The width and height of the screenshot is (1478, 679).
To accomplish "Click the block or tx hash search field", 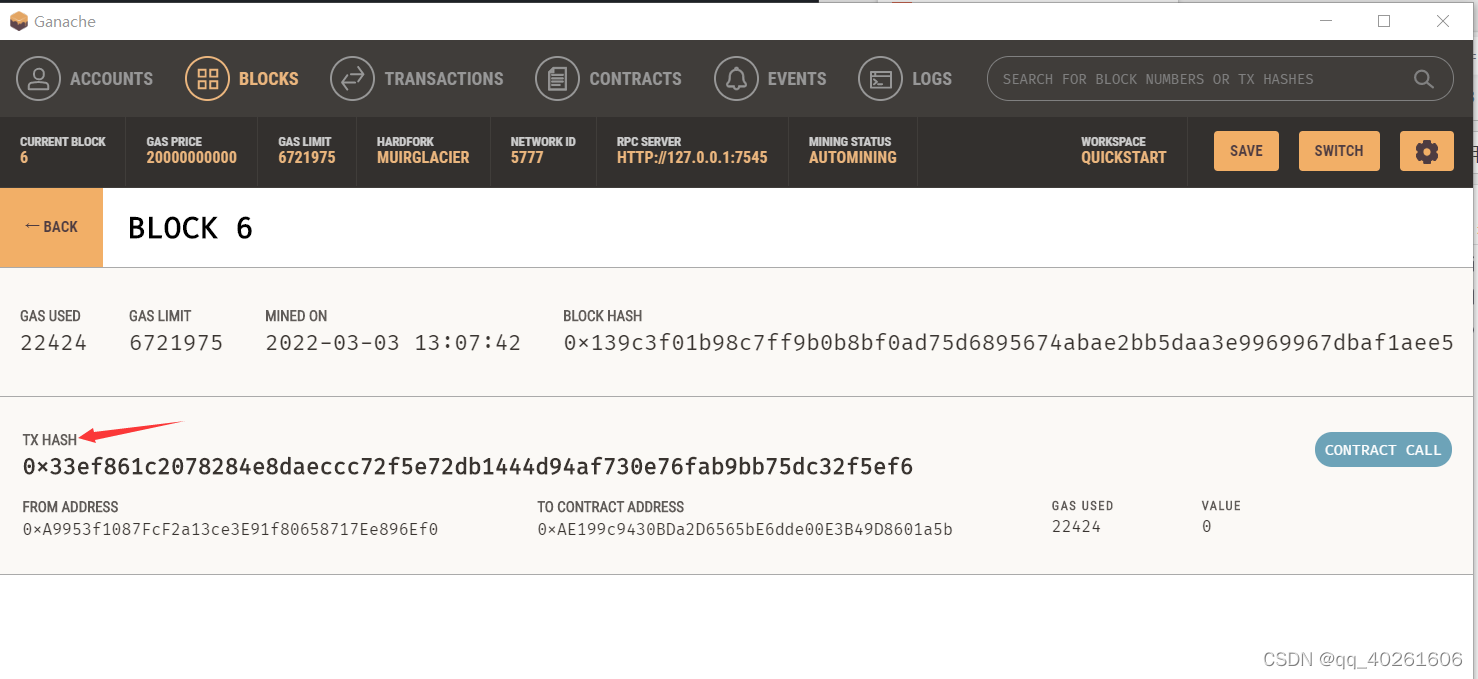I will point(1220,79).
